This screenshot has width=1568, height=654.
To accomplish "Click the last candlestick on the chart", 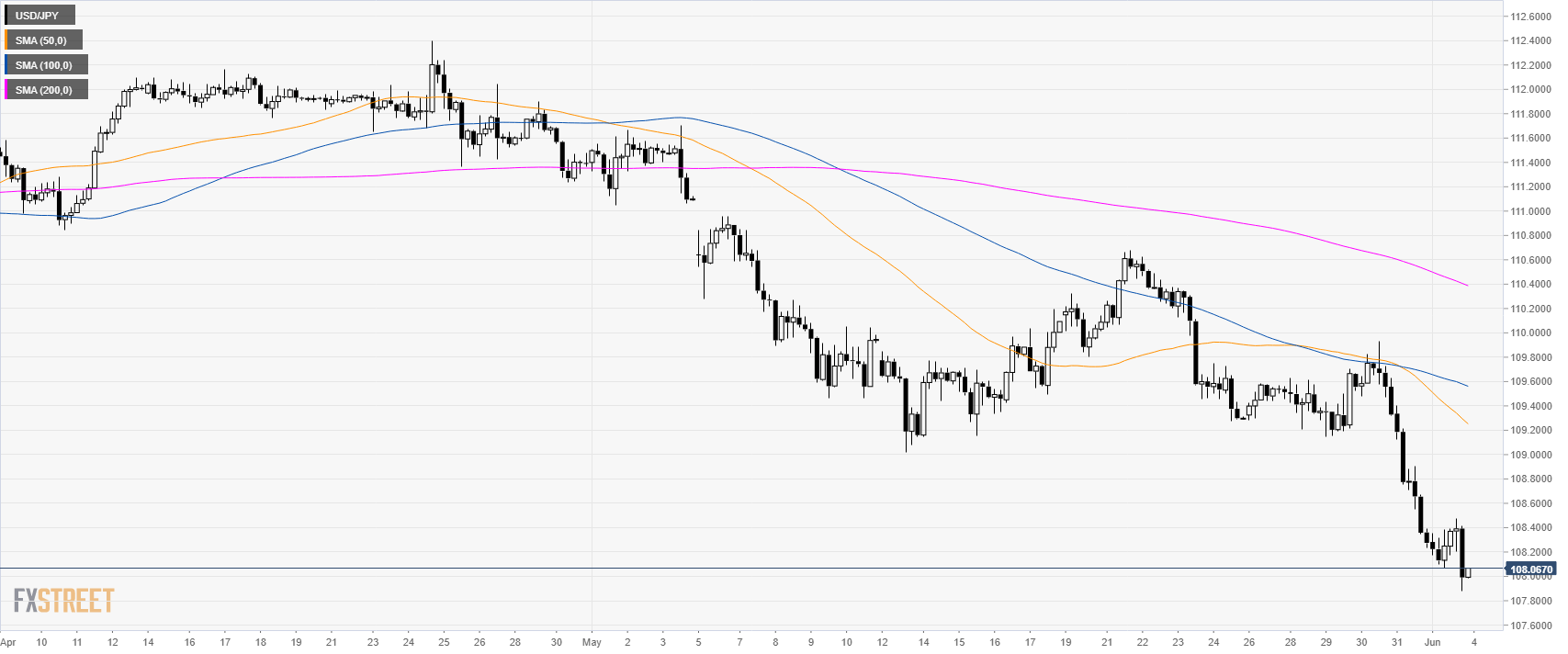I will pos(1468,573).
